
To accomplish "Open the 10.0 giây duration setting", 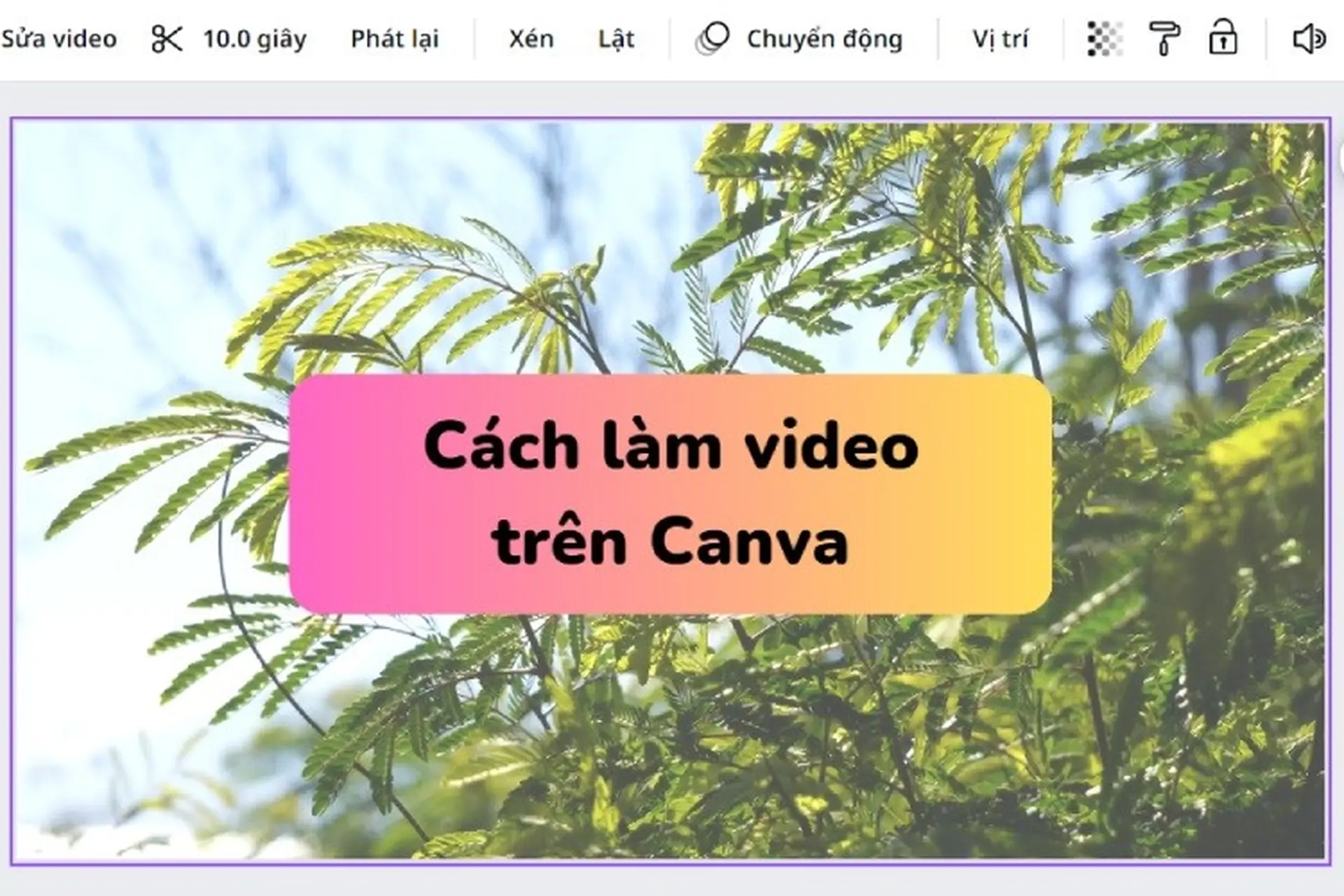I will (x=255, y=38).
